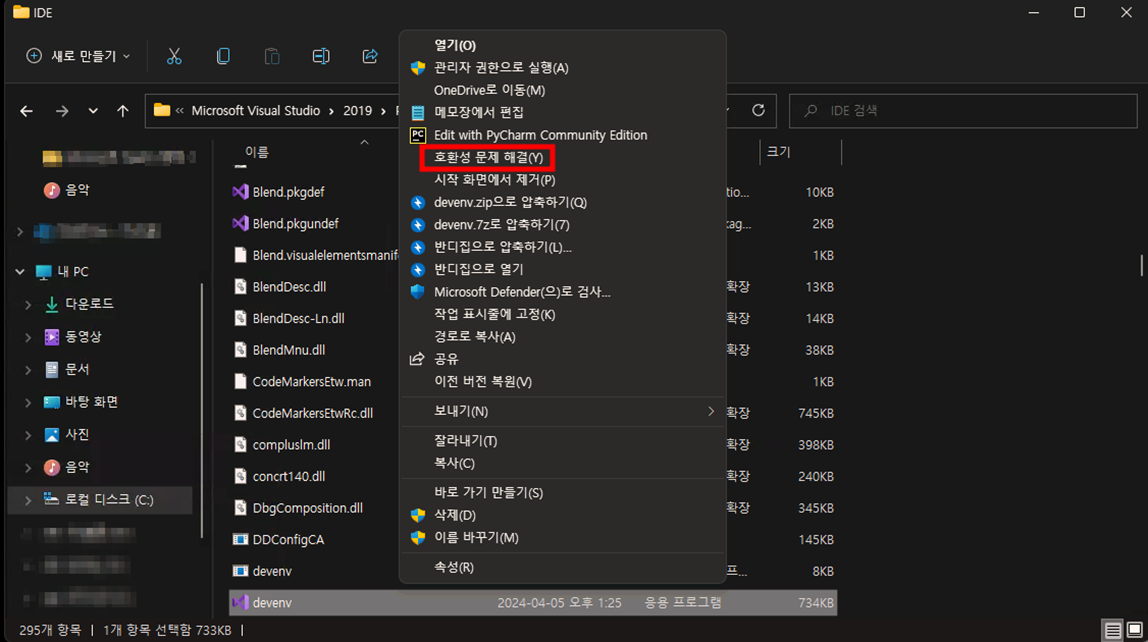Select the BlendDesc.dll file

point(289,287)
